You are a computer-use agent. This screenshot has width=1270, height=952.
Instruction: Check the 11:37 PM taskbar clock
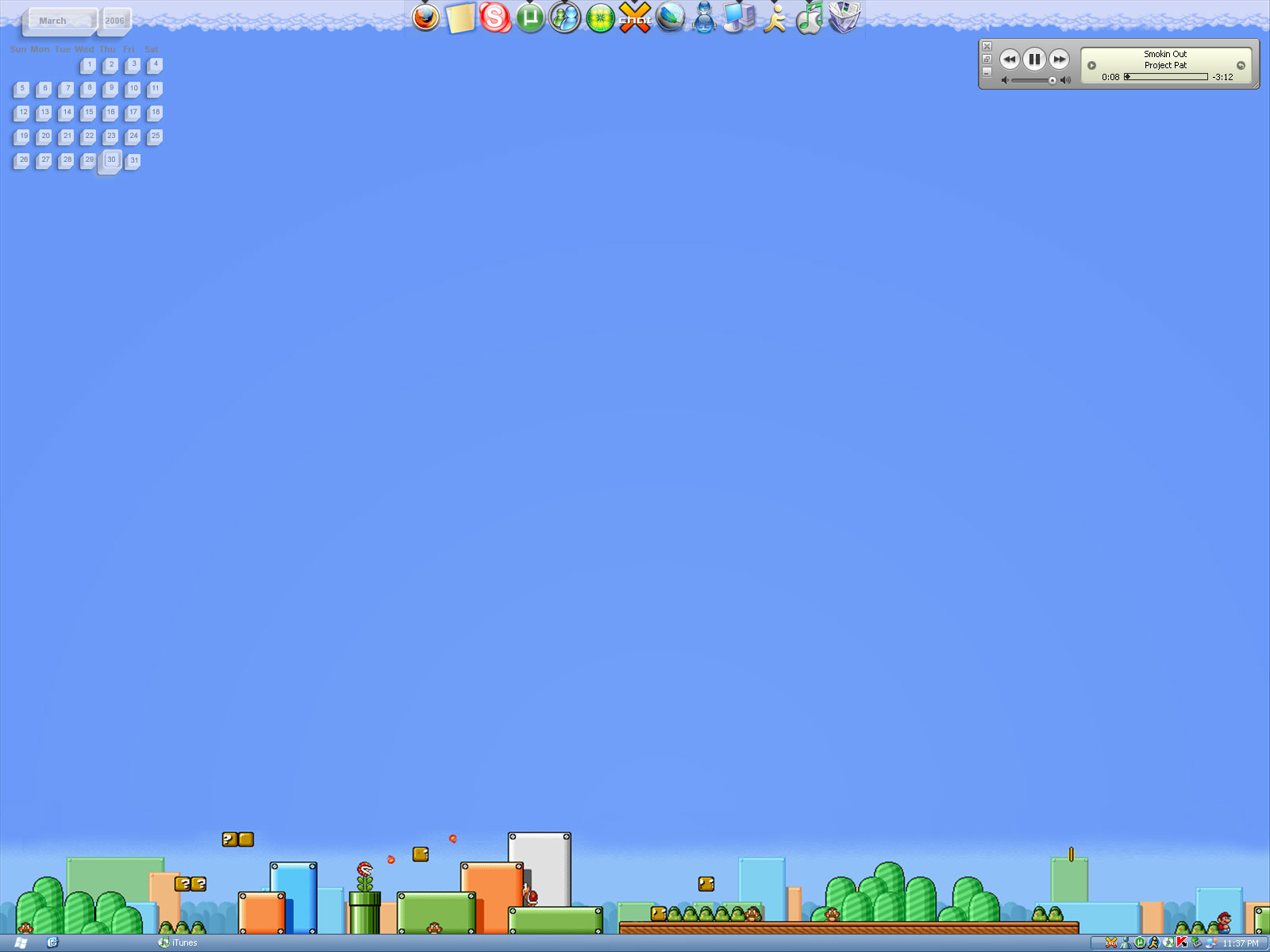1241,943
